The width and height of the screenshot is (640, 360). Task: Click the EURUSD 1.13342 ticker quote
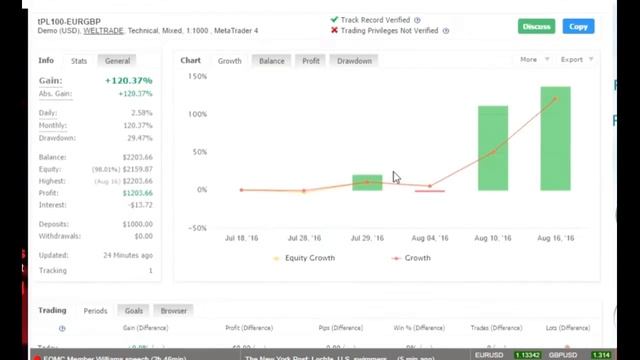pos(508,356)
